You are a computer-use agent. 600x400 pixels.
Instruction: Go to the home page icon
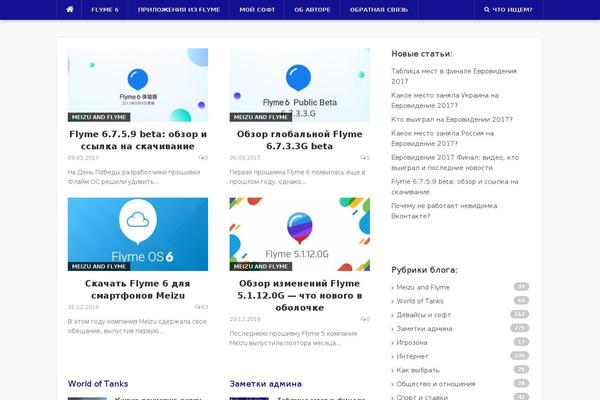tap(70, 9)
